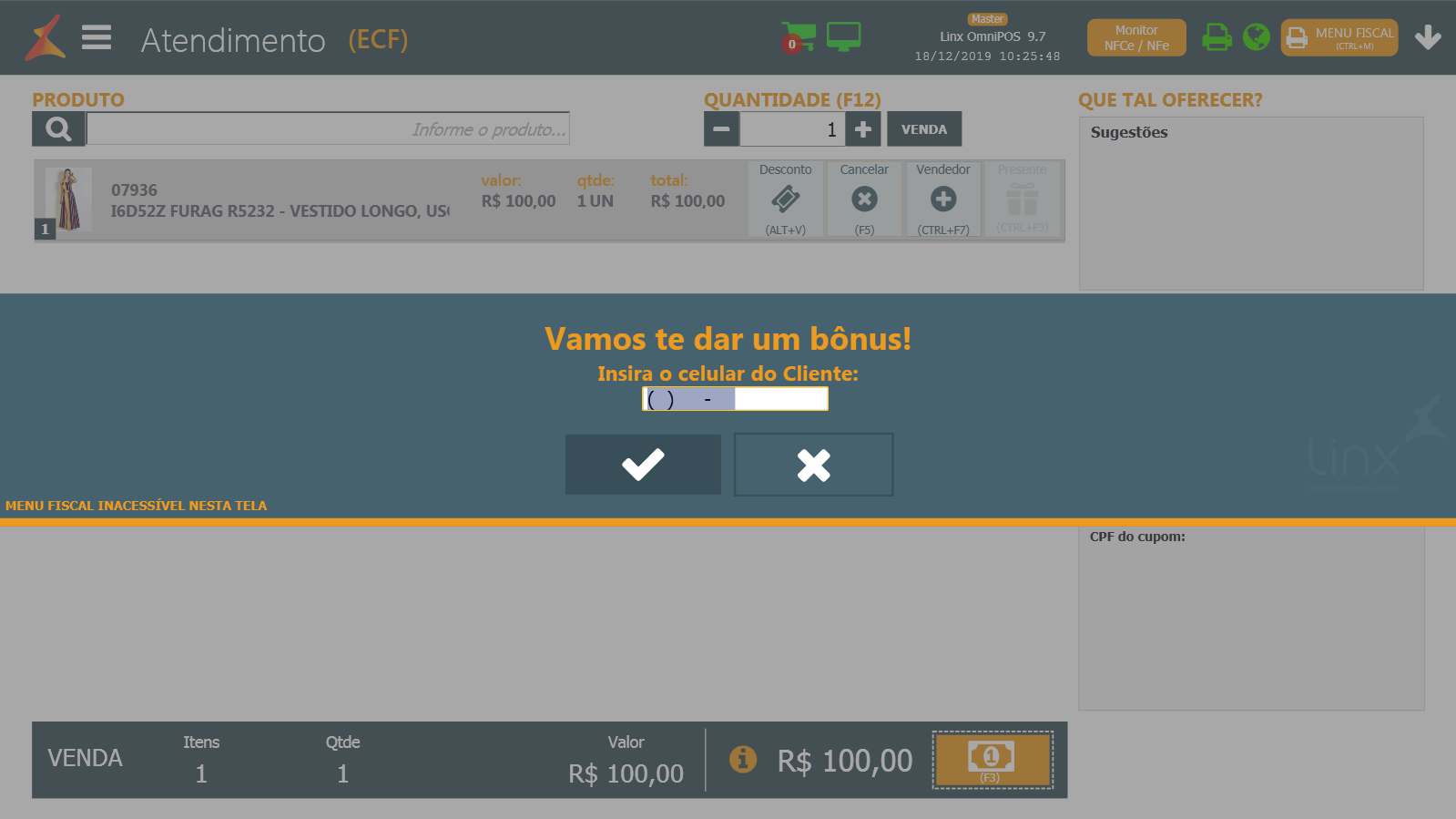Confirm bonus with checkmark button
The width and height of the screenshot is (1456, 819).
point(643,465)
